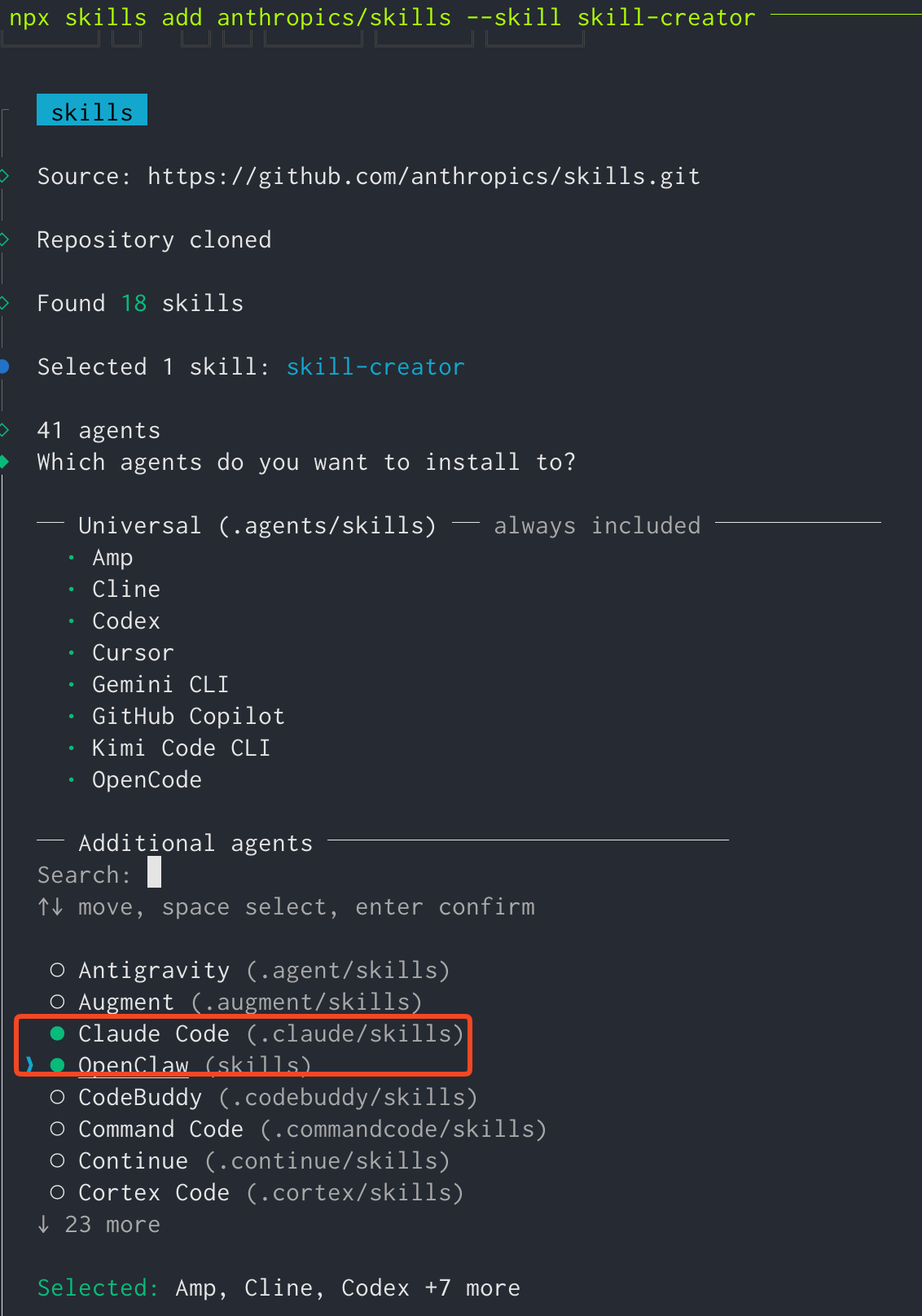Deselect the OpenClaw green dot
This screenshot has width=922, height=1316.
pos(57,1065)
